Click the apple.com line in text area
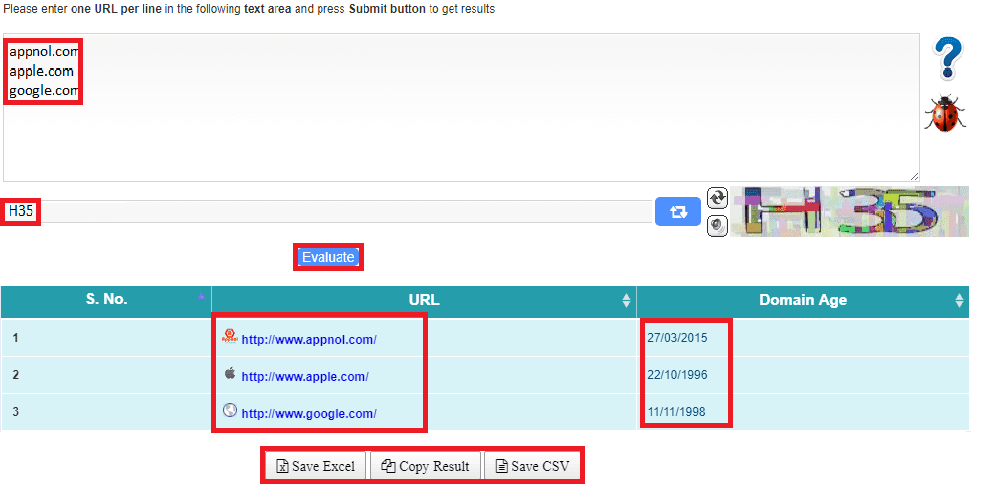The image size is (996, 487). pos(41,70)
